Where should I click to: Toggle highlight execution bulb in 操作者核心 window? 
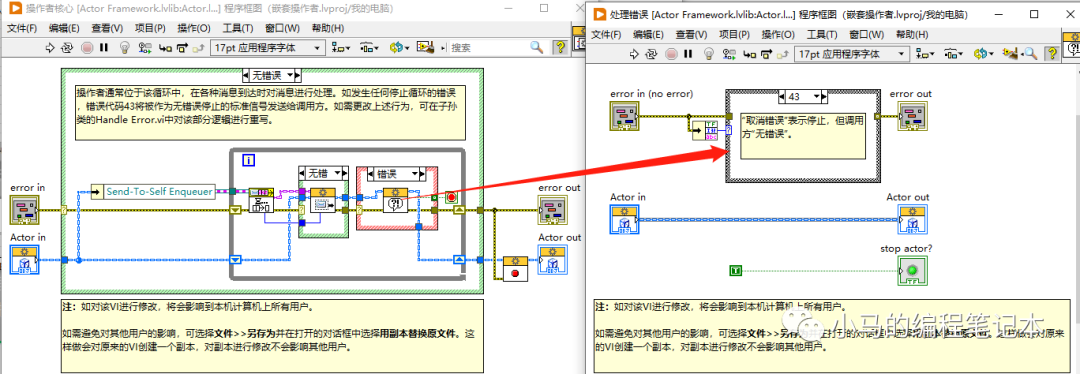tap(125, 48)
